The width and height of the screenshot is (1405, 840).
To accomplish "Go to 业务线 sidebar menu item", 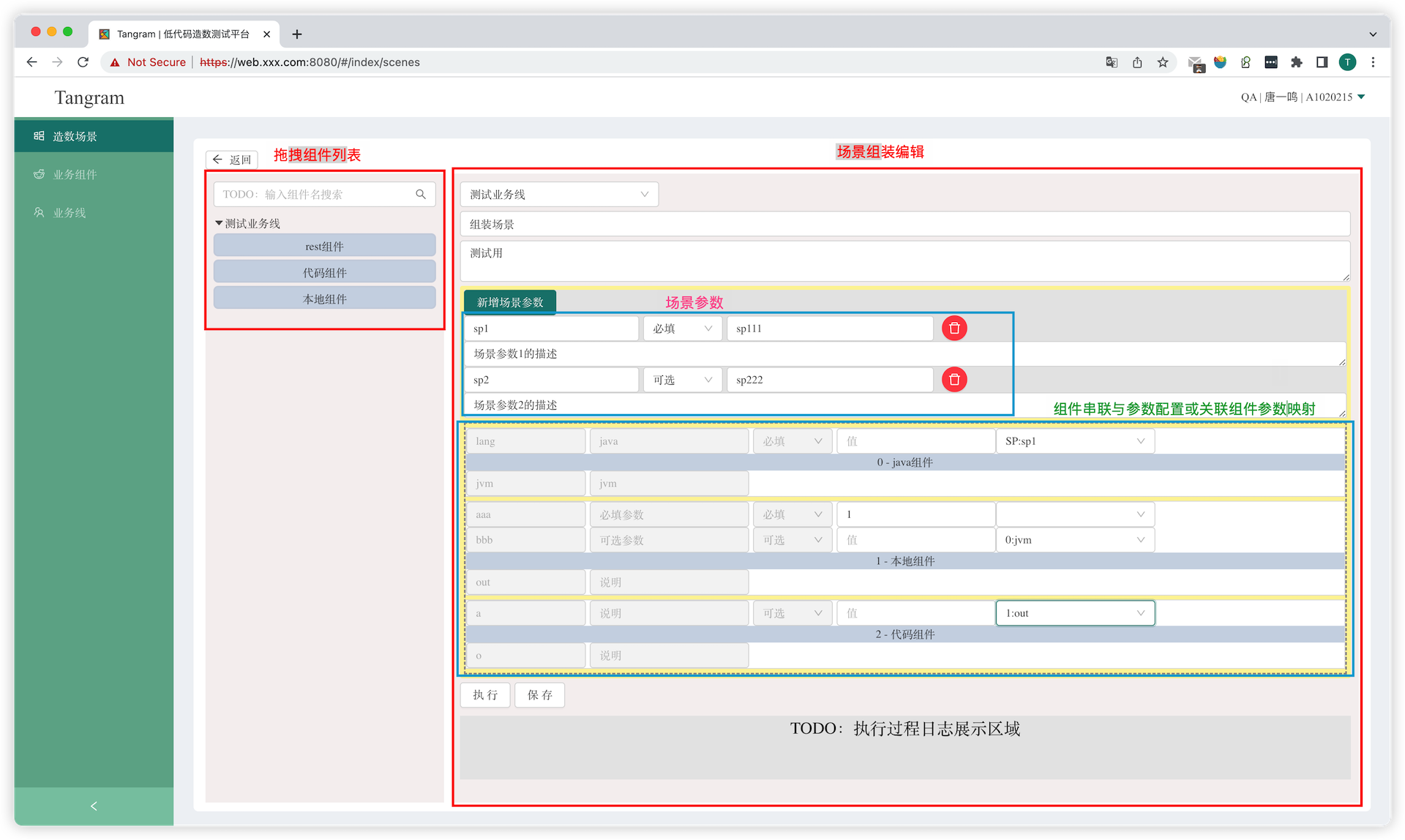I will 70,212.
